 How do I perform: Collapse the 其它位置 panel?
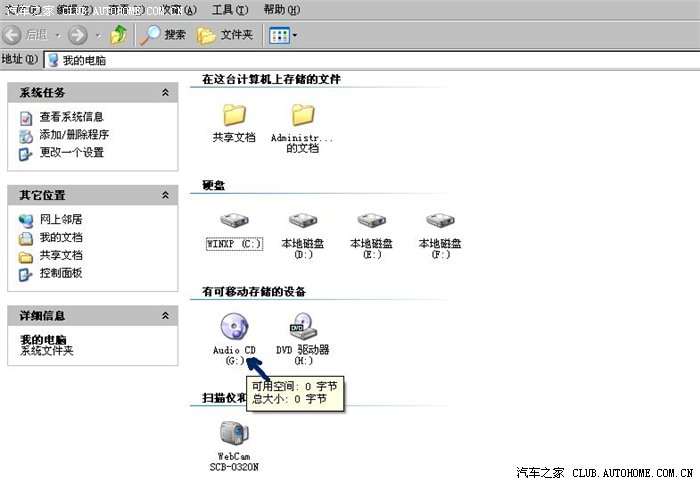(x=165, y=195)
